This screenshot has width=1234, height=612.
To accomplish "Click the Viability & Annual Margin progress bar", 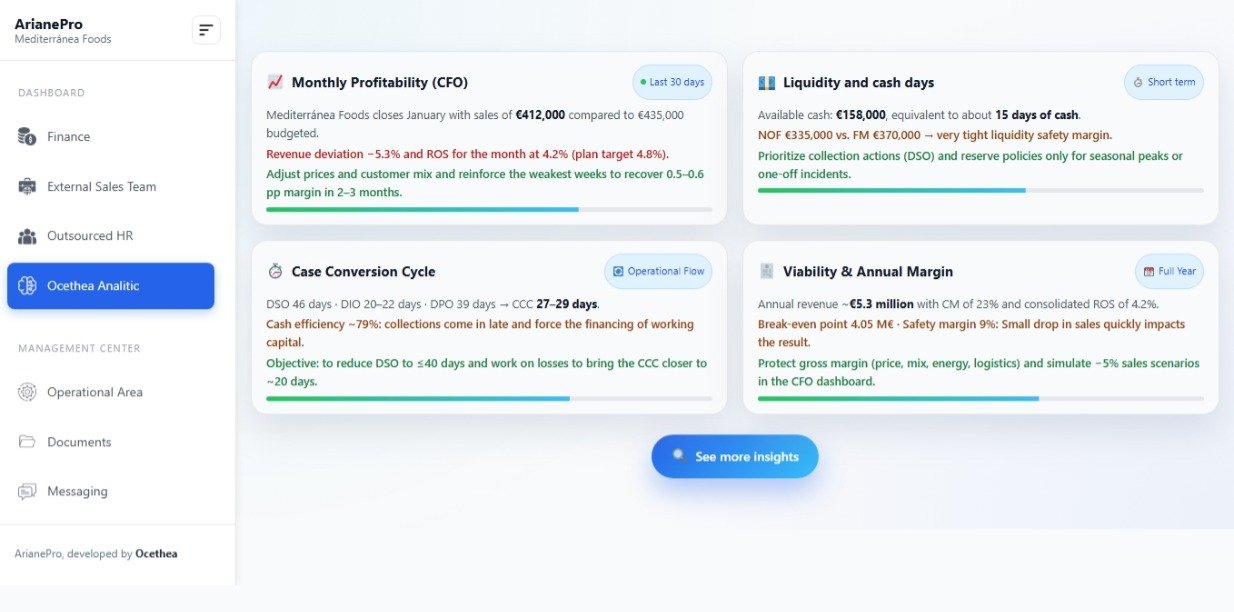I will pyautogui.click(x=980, y=398).
